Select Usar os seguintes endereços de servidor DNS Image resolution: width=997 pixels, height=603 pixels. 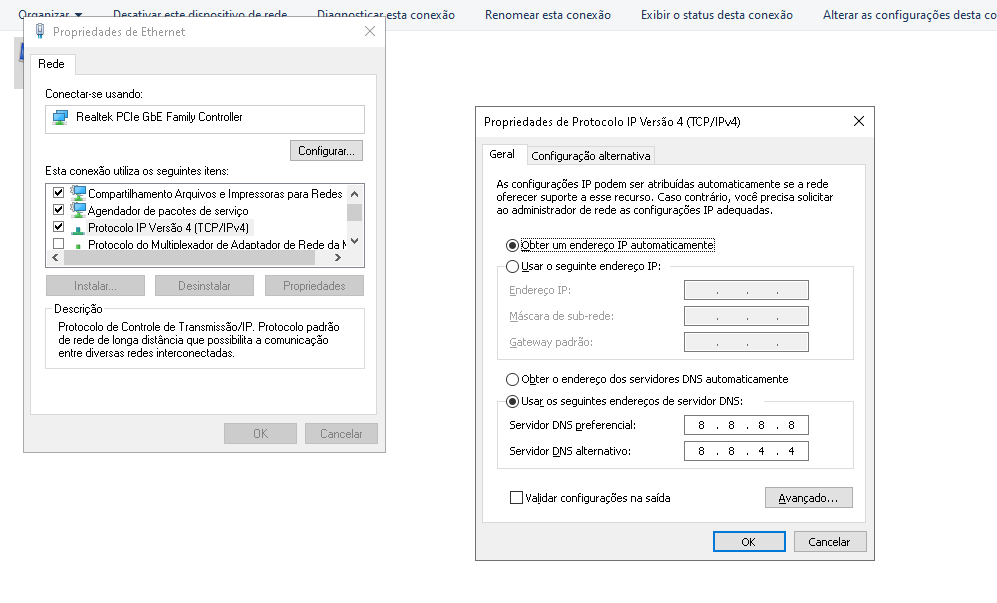pos(512,401)
